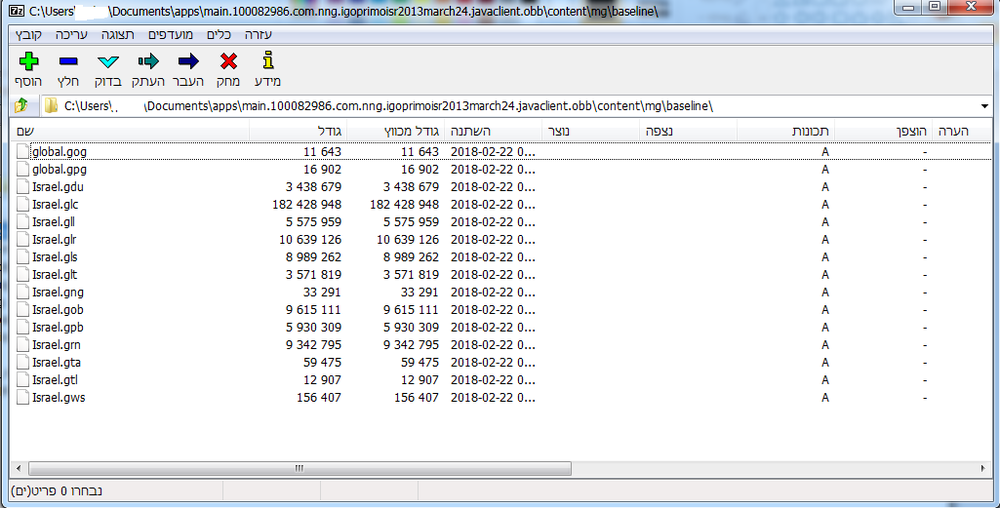The image size is (1000, 508).
Task: Select the Israel.gta file
Action: (56, 362)
